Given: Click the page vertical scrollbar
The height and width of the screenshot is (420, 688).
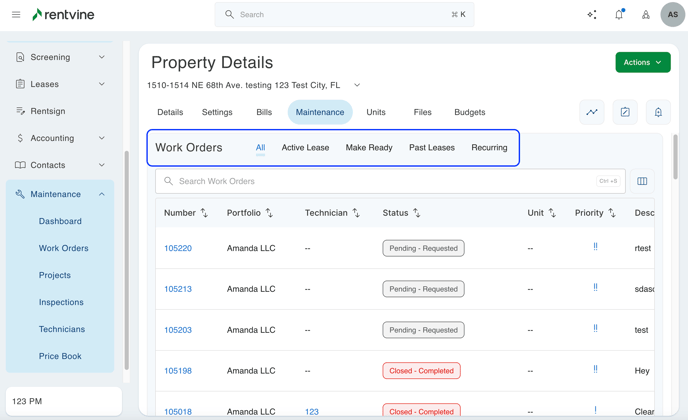Looking at the screenshot, I should coord(676,157).
